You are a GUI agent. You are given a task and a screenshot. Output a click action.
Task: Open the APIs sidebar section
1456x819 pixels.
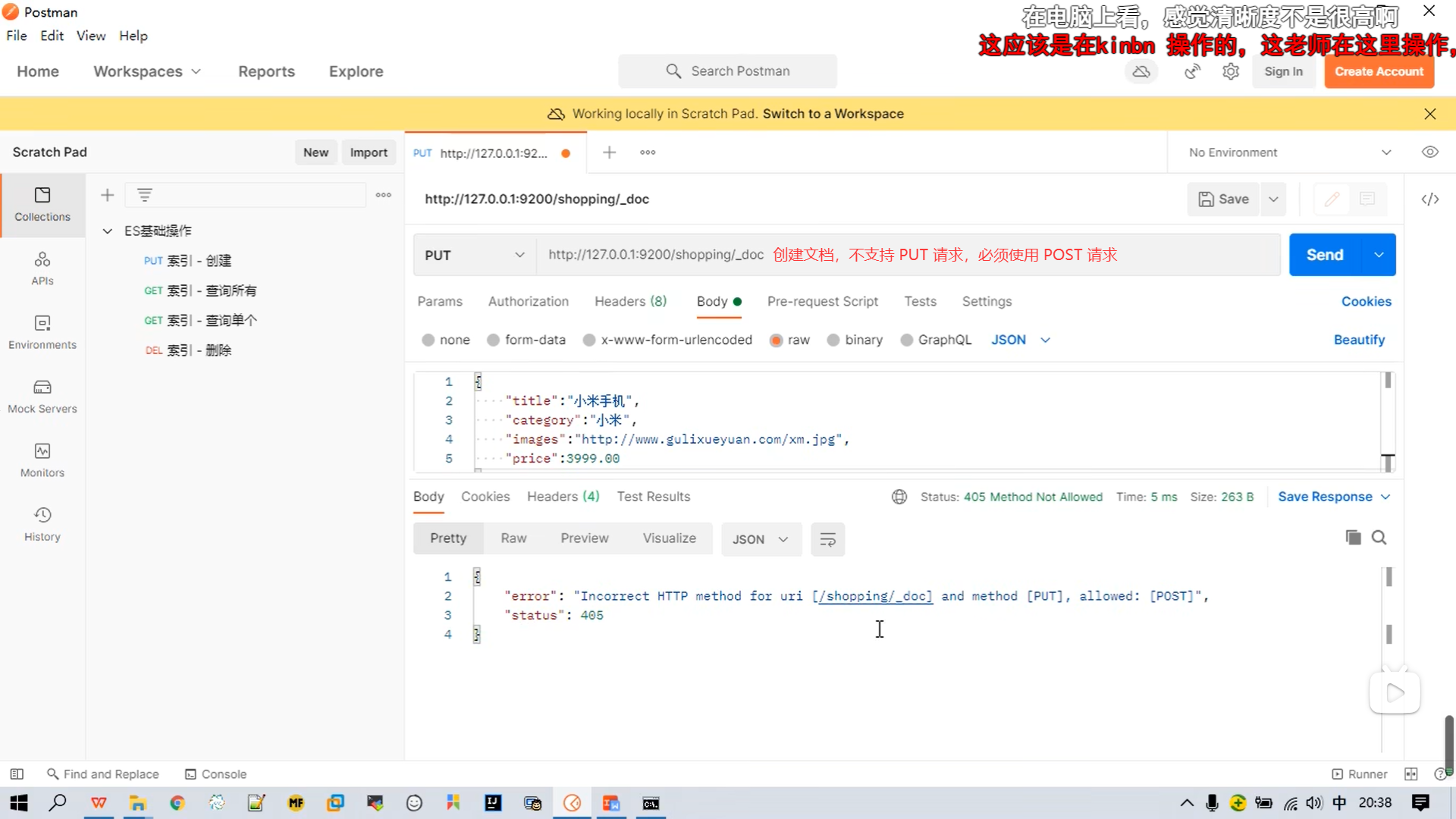[x=42, y=268]
